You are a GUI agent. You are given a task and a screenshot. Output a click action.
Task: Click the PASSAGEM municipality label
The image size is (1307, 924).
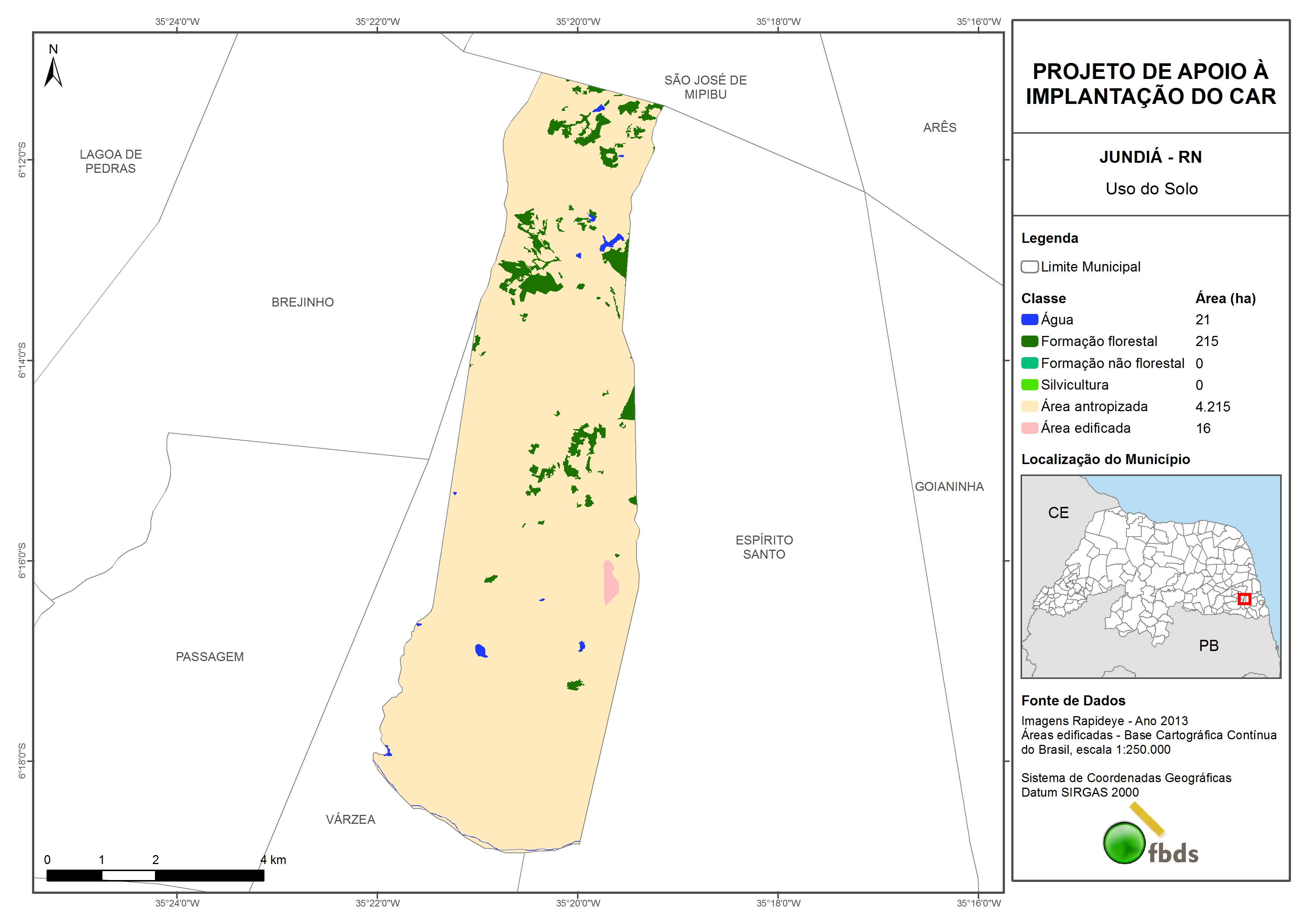[x=209, y=657]
